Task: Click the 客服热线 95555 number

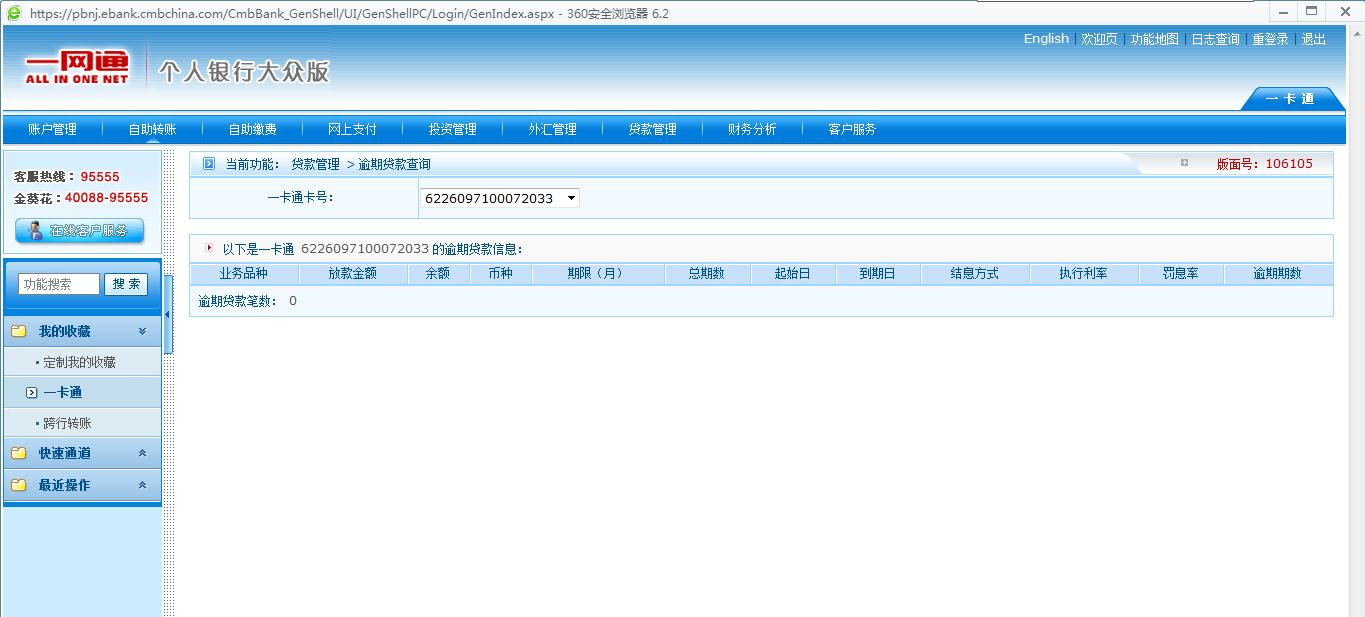Action: 100,177
